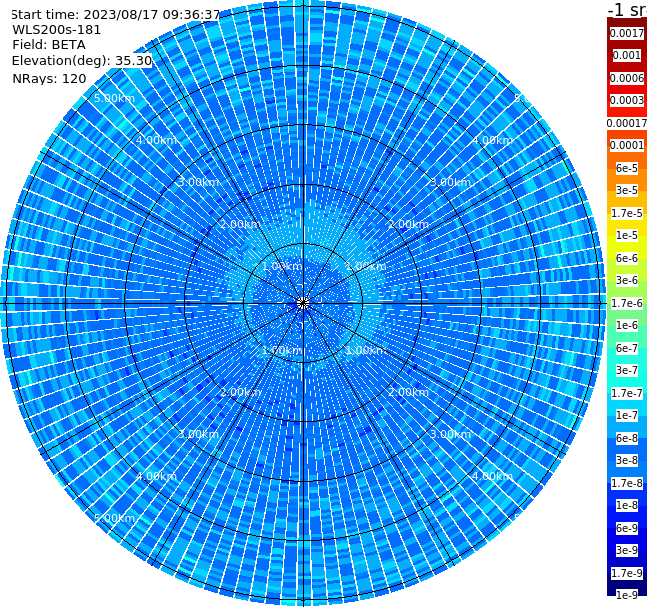Select the 0.0017 colorbar tick label
Screen dimensions: 647x607
(x=627, y=33)
